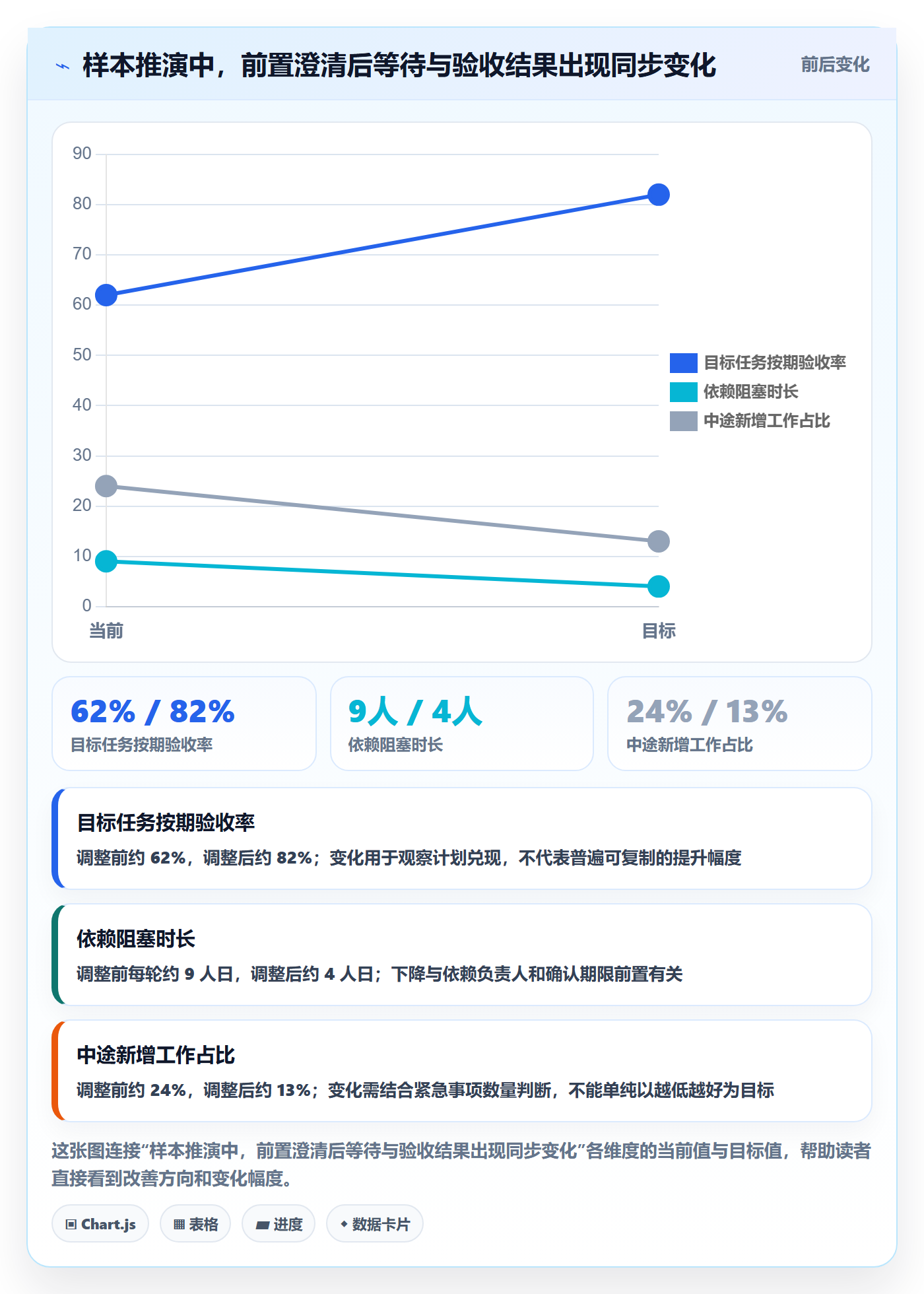Click the detail heading 目标任务按期验收率
The height and width of the screenshot is (1294, 924).
tap(166, 823)
